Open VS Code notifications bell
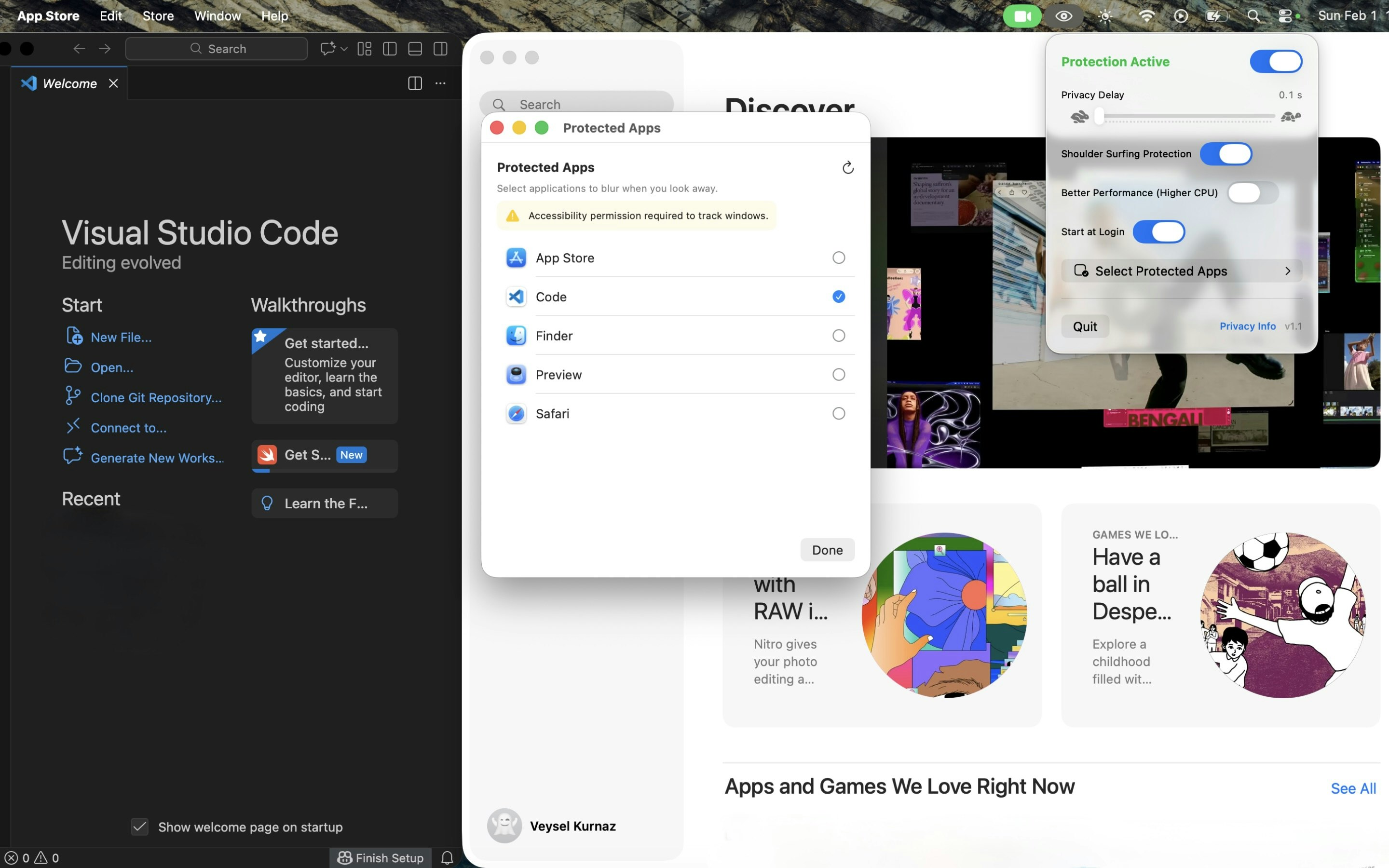 [x=447, y=857]
